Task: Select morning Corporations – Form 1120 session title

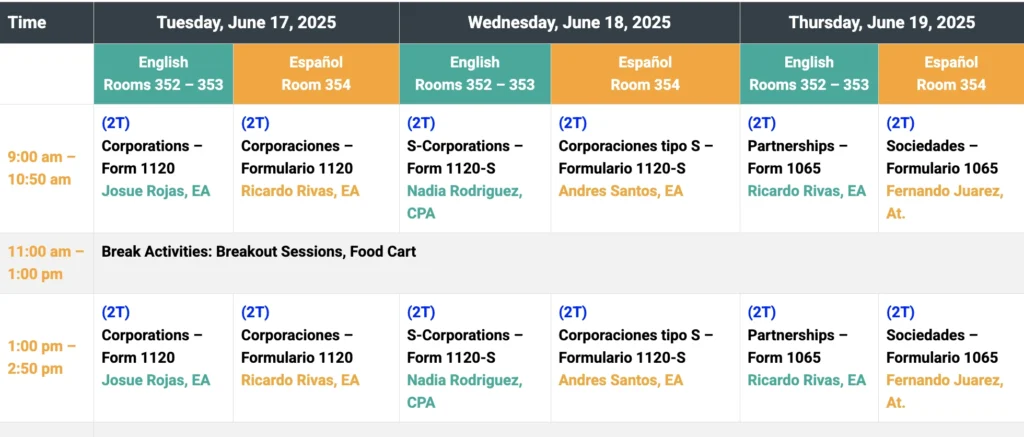Action: pyautogui.click(x=152, y=157)
